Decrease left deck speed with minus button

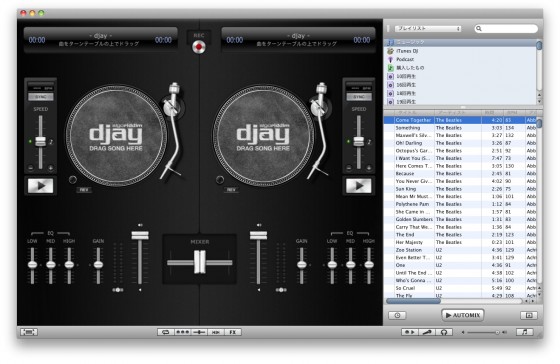click(x=31, y=167)
